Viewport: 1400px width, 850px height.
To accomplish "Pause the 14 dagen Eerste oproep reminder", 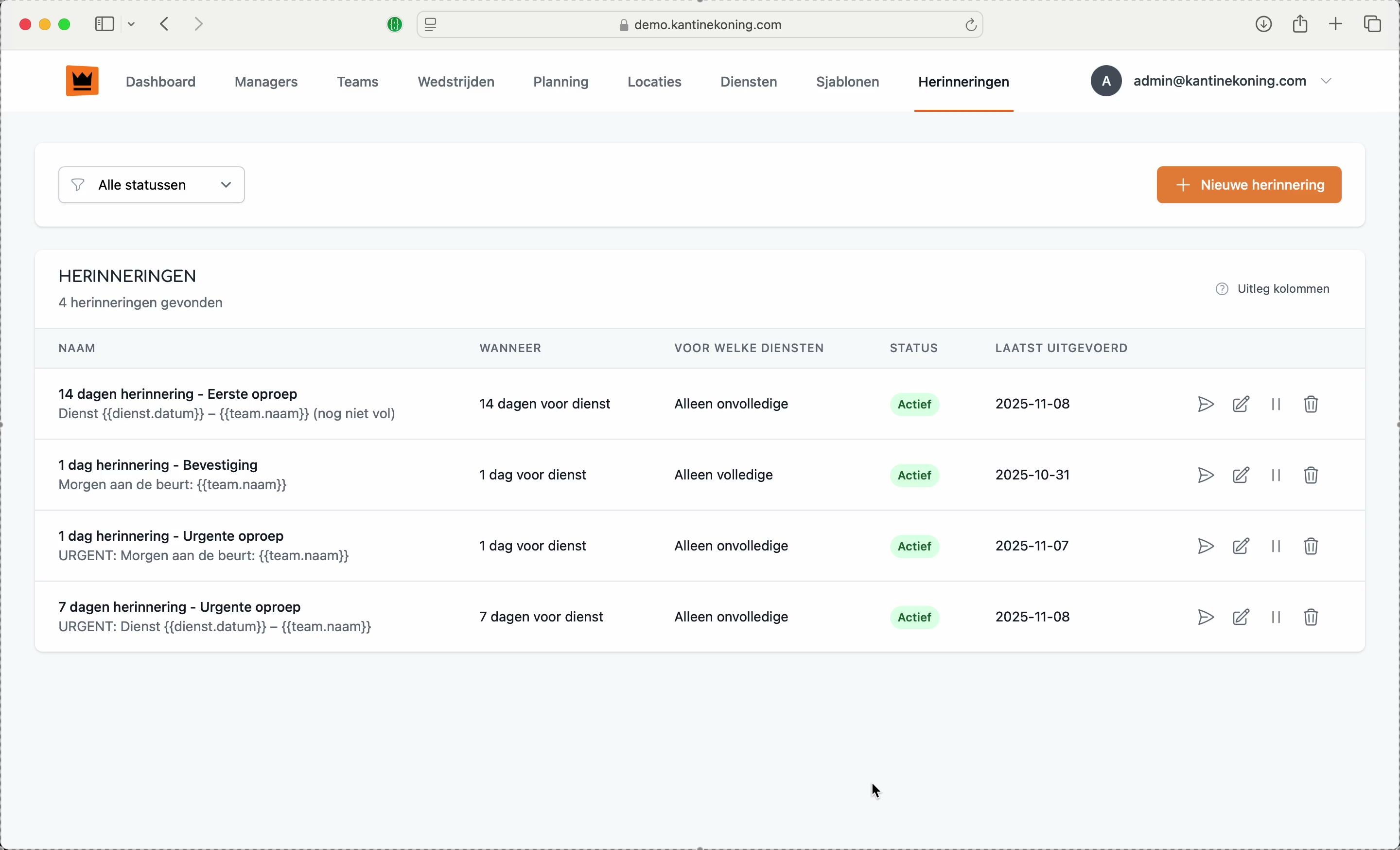I will click(x=1276, y=405).
